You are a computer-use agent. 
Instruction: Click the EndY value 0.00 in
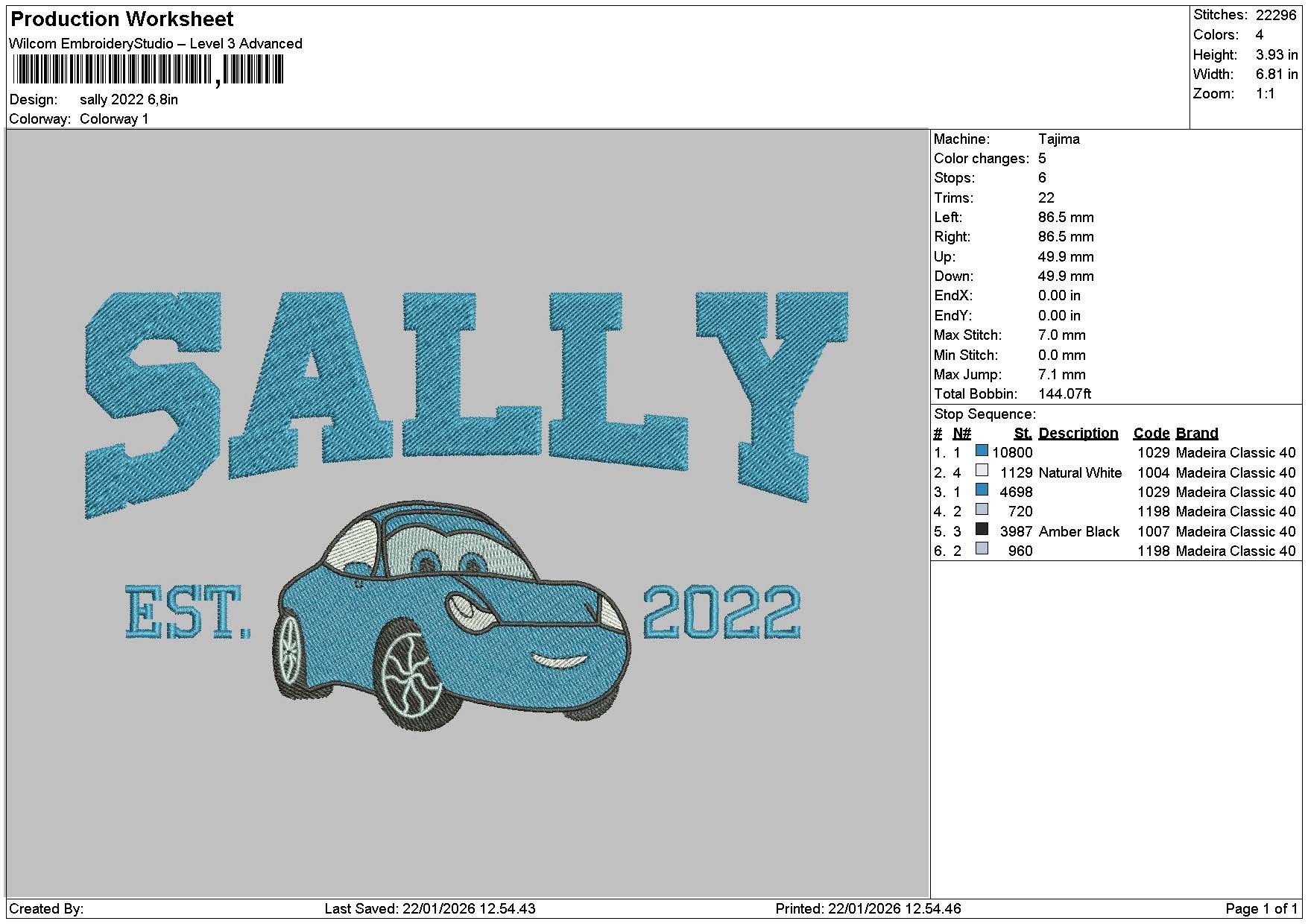[1059, 316]
